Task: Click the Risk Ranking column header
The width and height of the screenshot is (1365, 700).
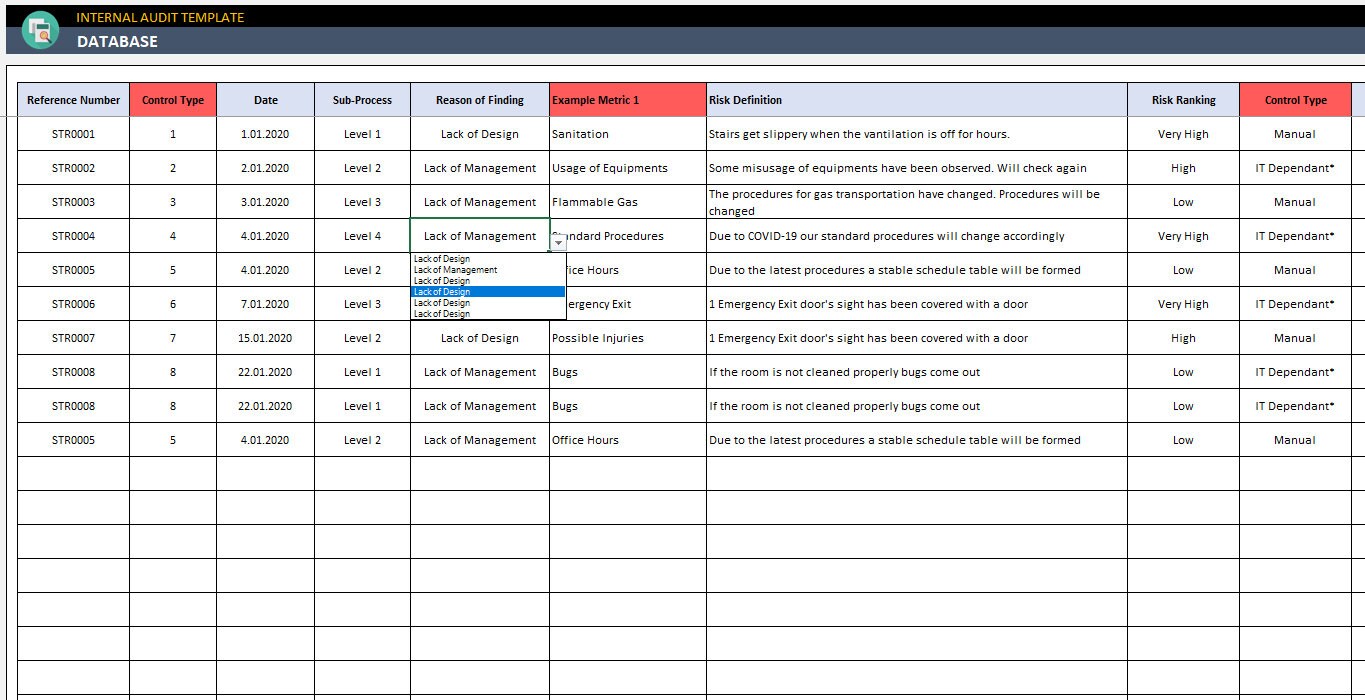Action: [1183, 100]
